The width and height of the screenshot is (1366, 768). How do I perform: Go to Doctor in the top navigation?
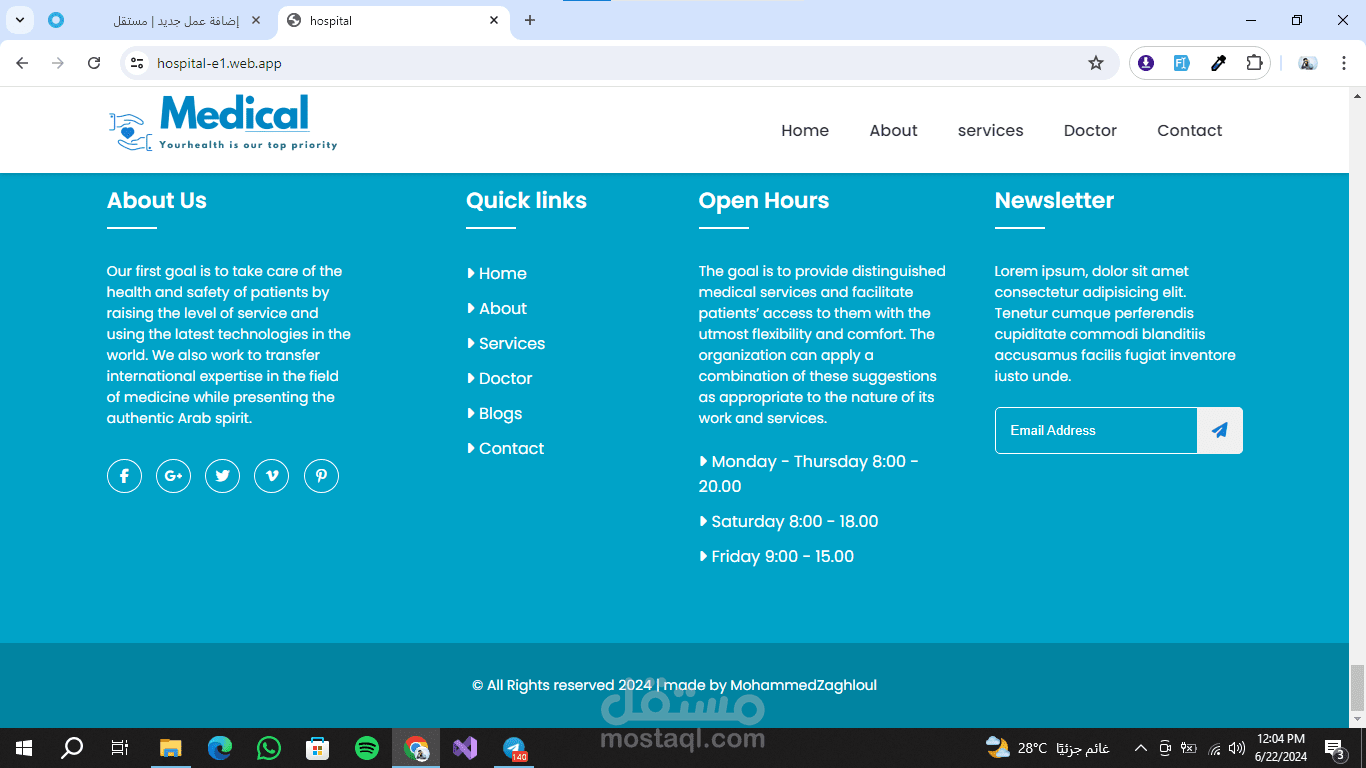[x=1090, y=130]
